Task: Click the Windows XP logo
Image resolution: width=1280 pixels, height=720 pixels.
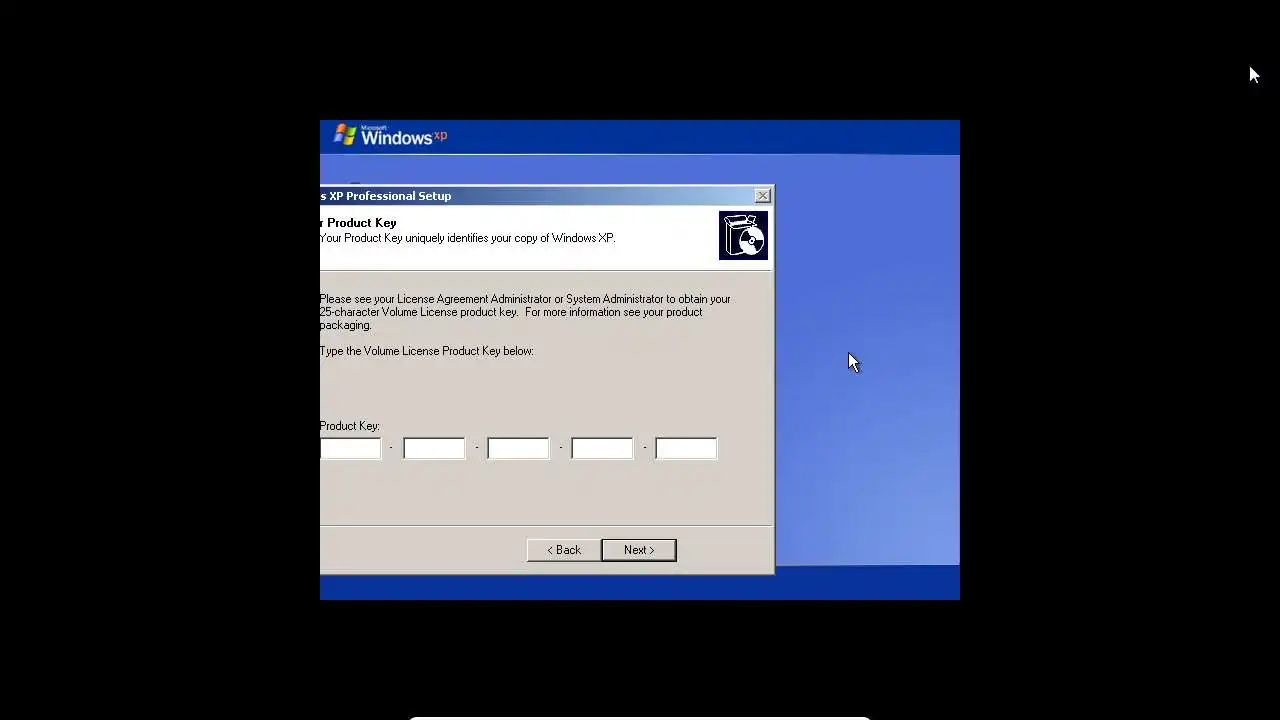Action: (391, 136)
